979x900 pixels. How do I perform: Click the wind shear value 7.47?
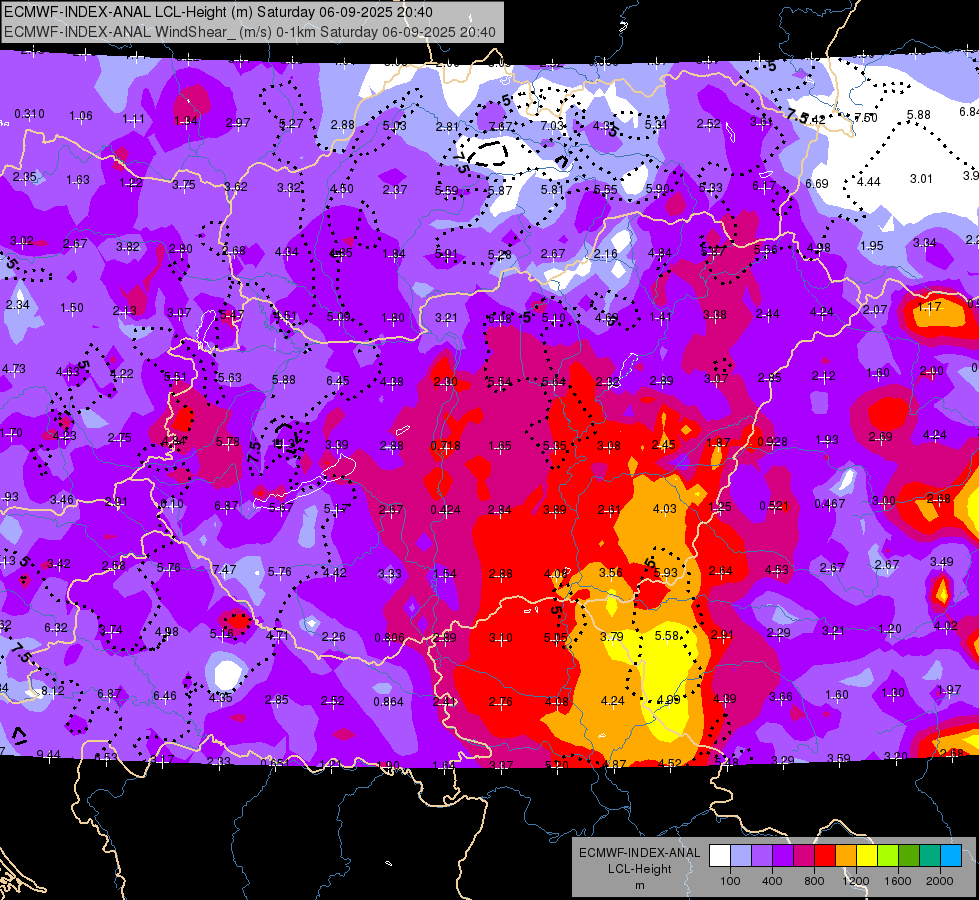tap(224, 569)
